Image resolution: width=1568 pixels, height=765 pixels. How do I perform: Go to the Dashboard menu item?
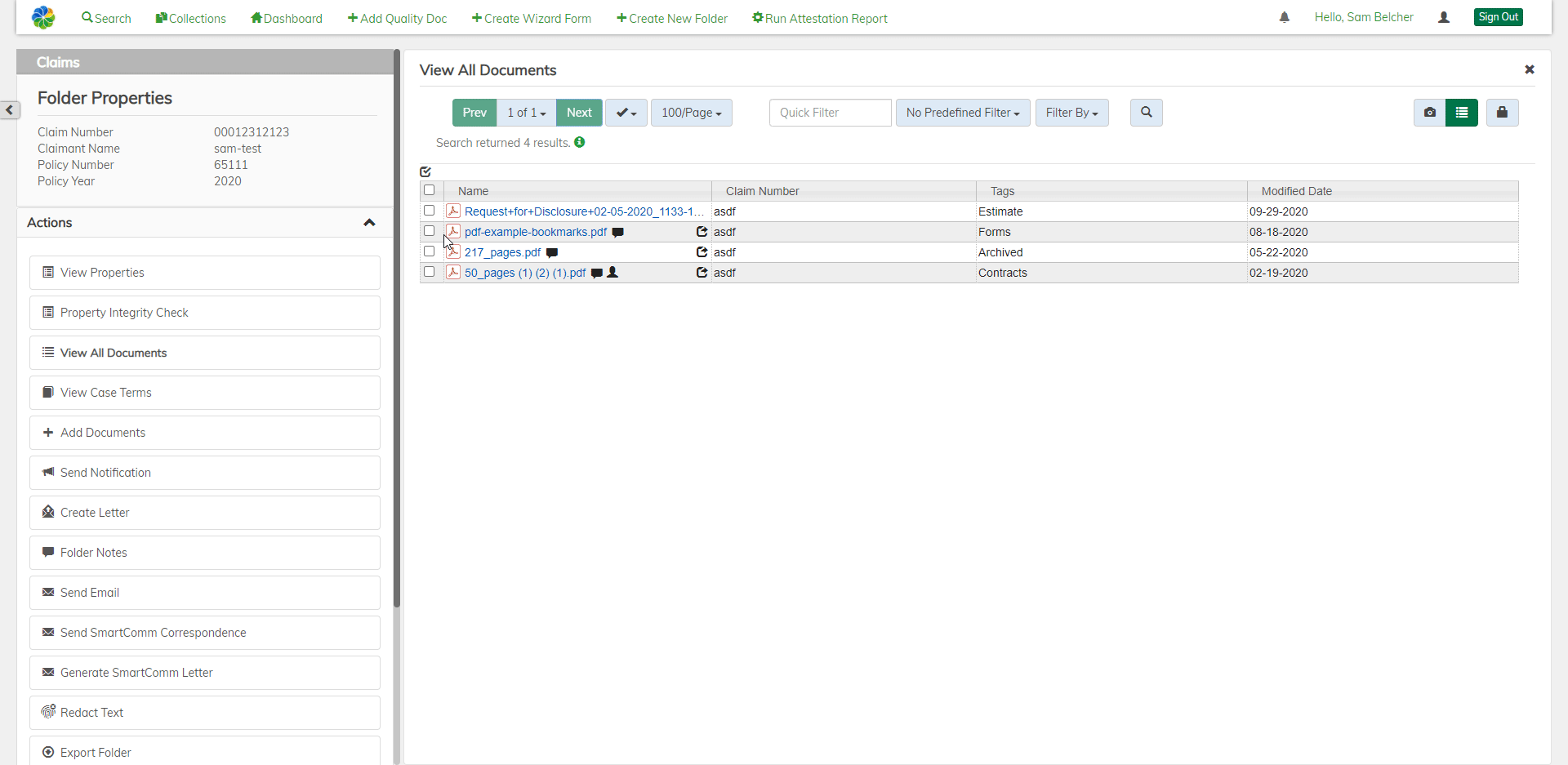[285, 18]
